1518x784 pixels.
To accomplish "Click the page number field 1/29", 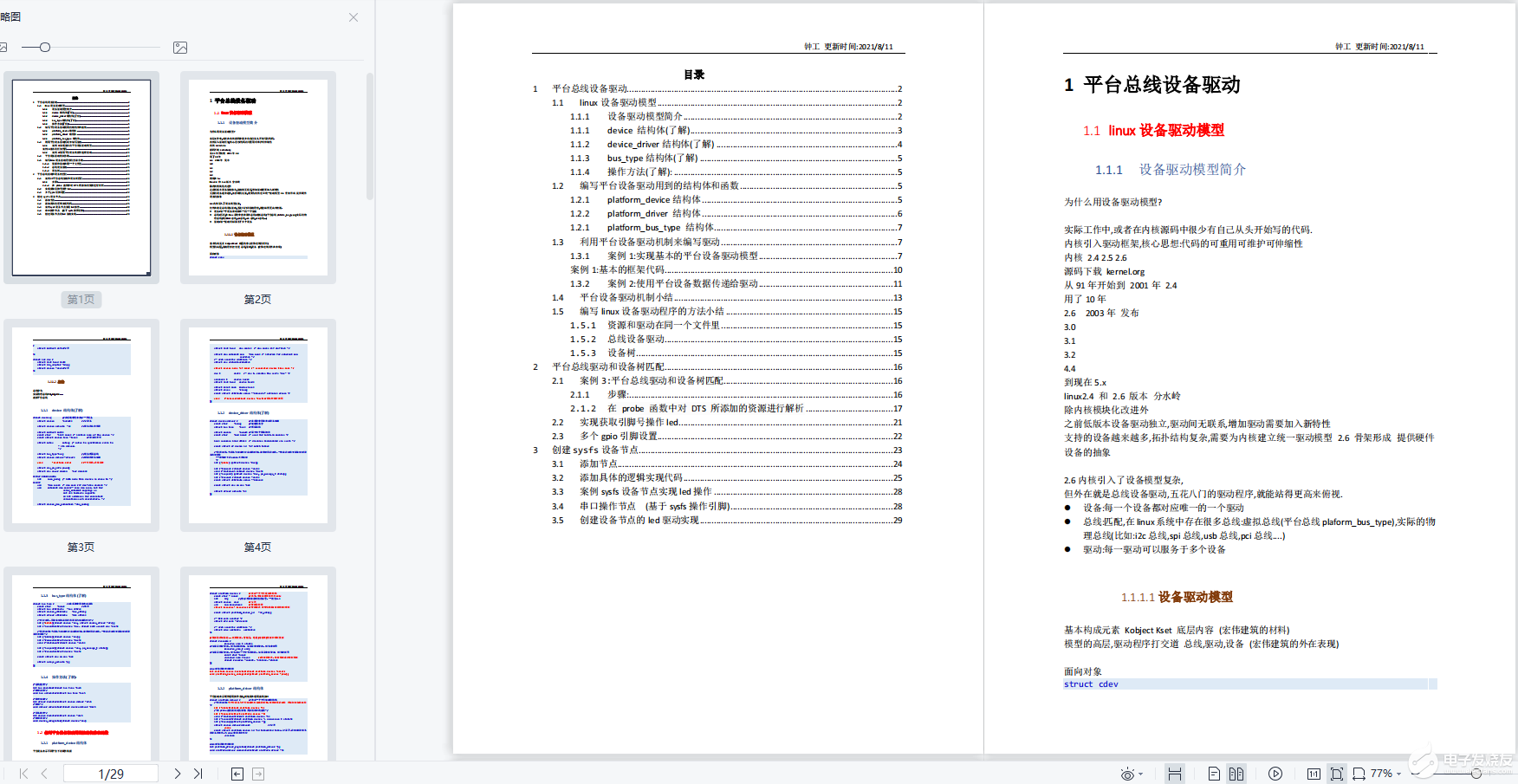I will [111, 774].
